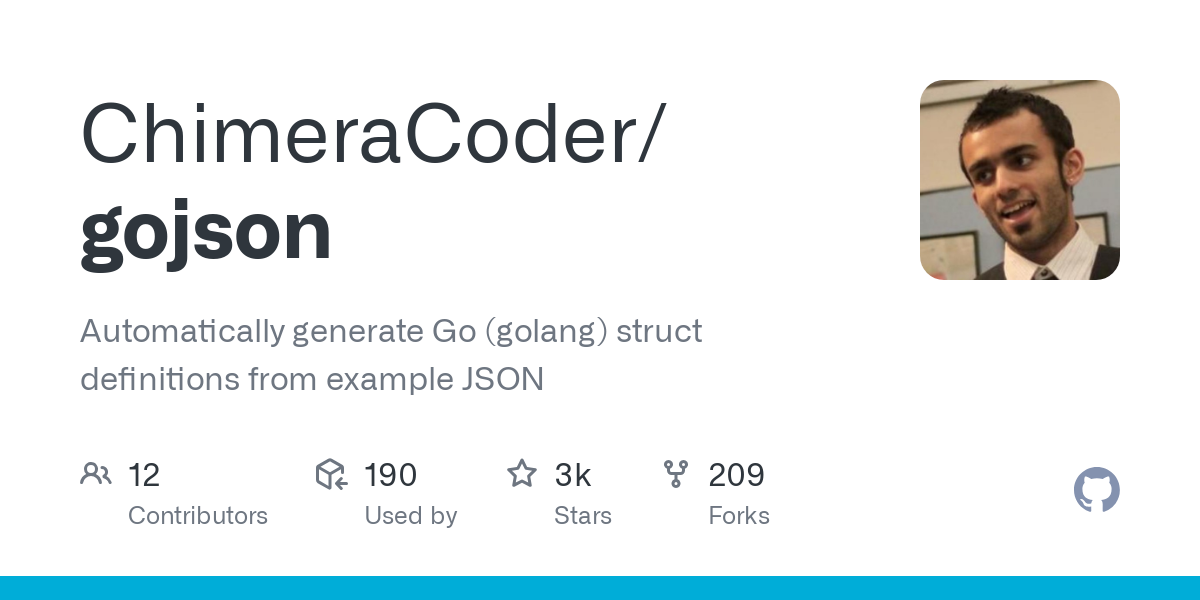Click the 12 contributors count

pos(144,475)
